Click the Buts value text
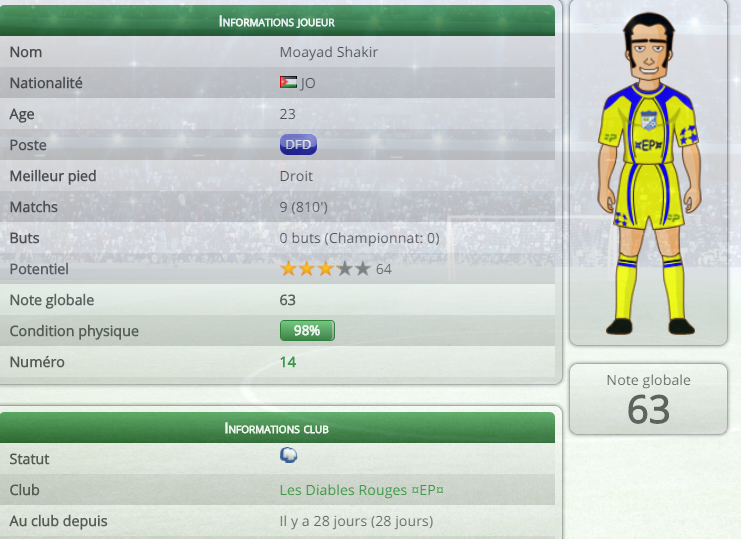 point(360,238)
